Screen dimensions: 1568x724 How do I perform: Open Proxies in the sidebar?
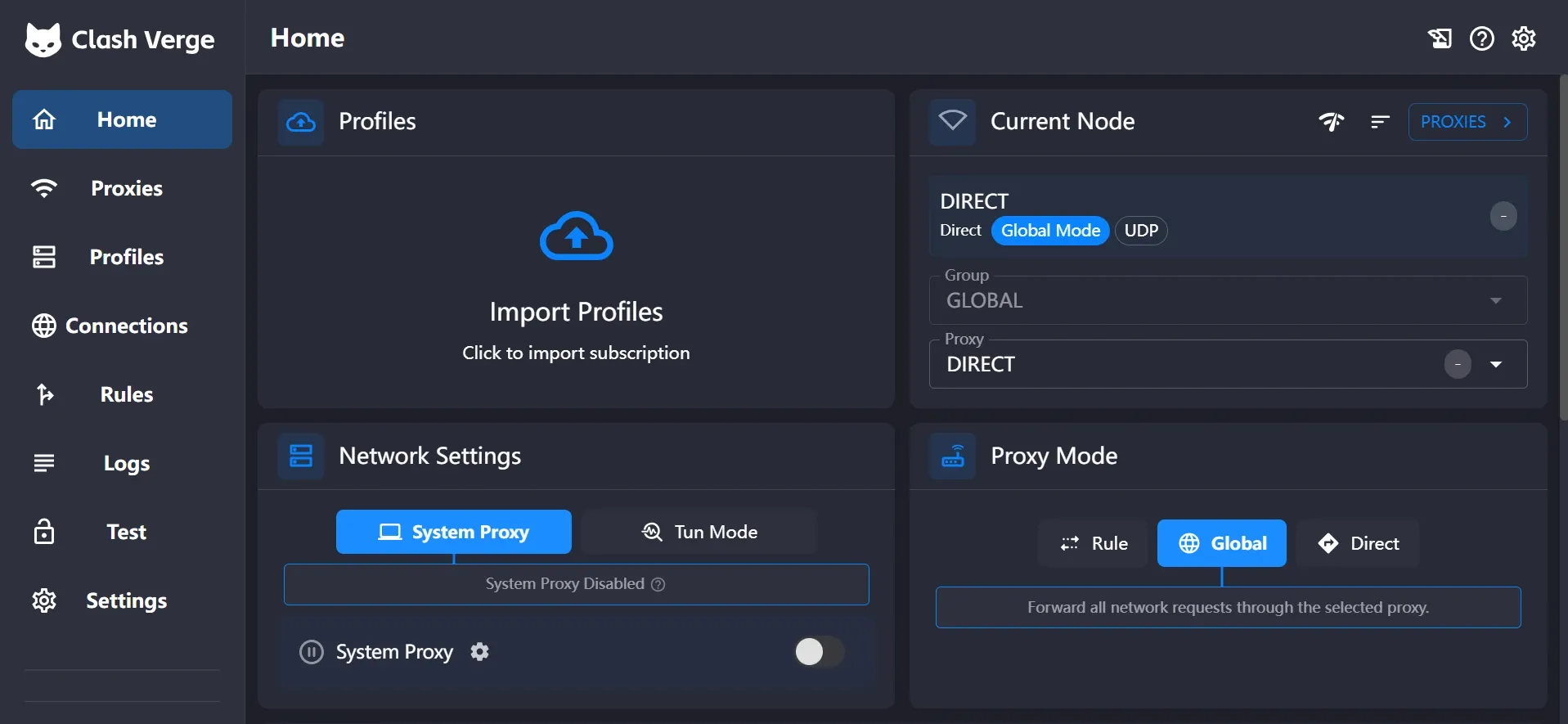tap(122, 188)
